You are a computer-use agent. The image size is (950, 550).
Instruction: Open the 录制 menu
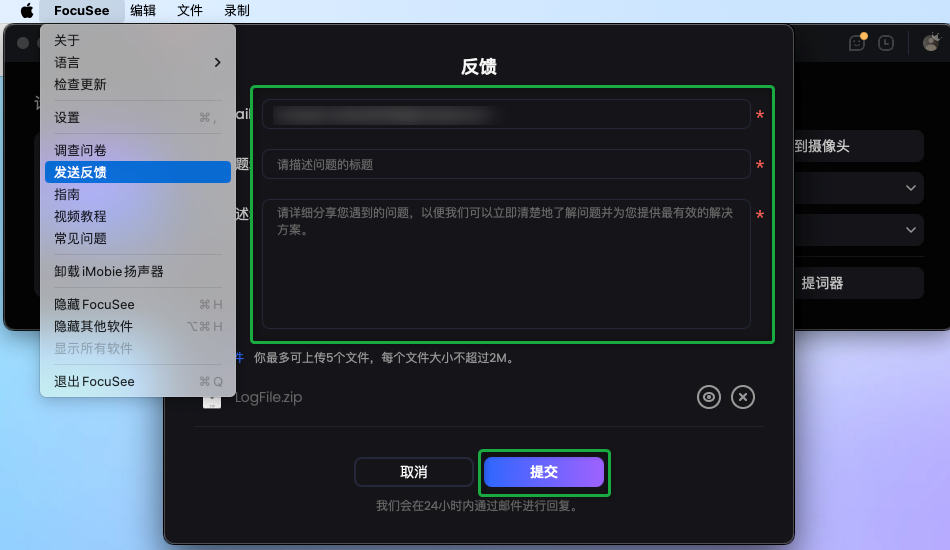coord(237,11)
